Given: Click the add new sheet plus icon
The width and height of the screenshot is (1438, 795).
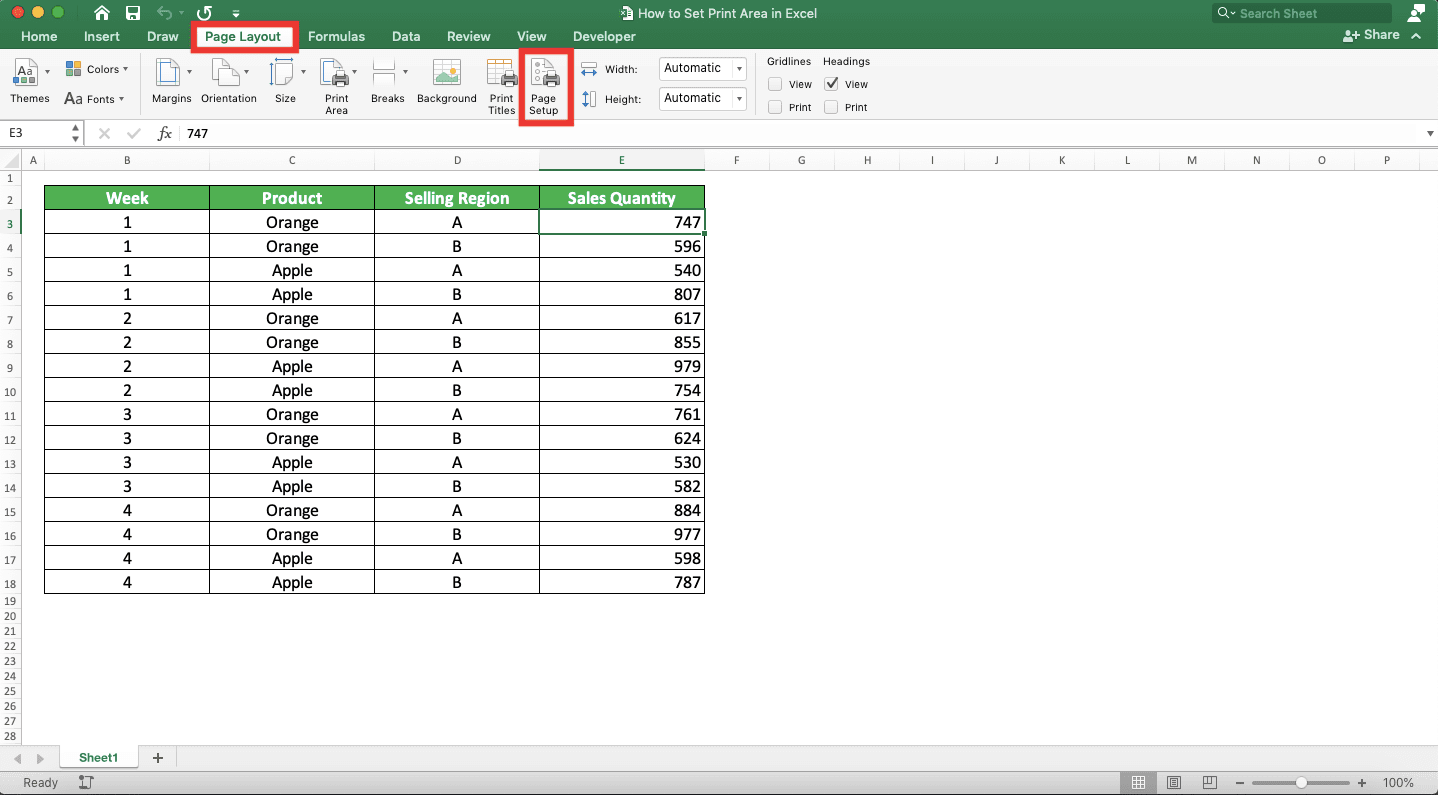Looking at the screenshot, I should pos(157,758).
